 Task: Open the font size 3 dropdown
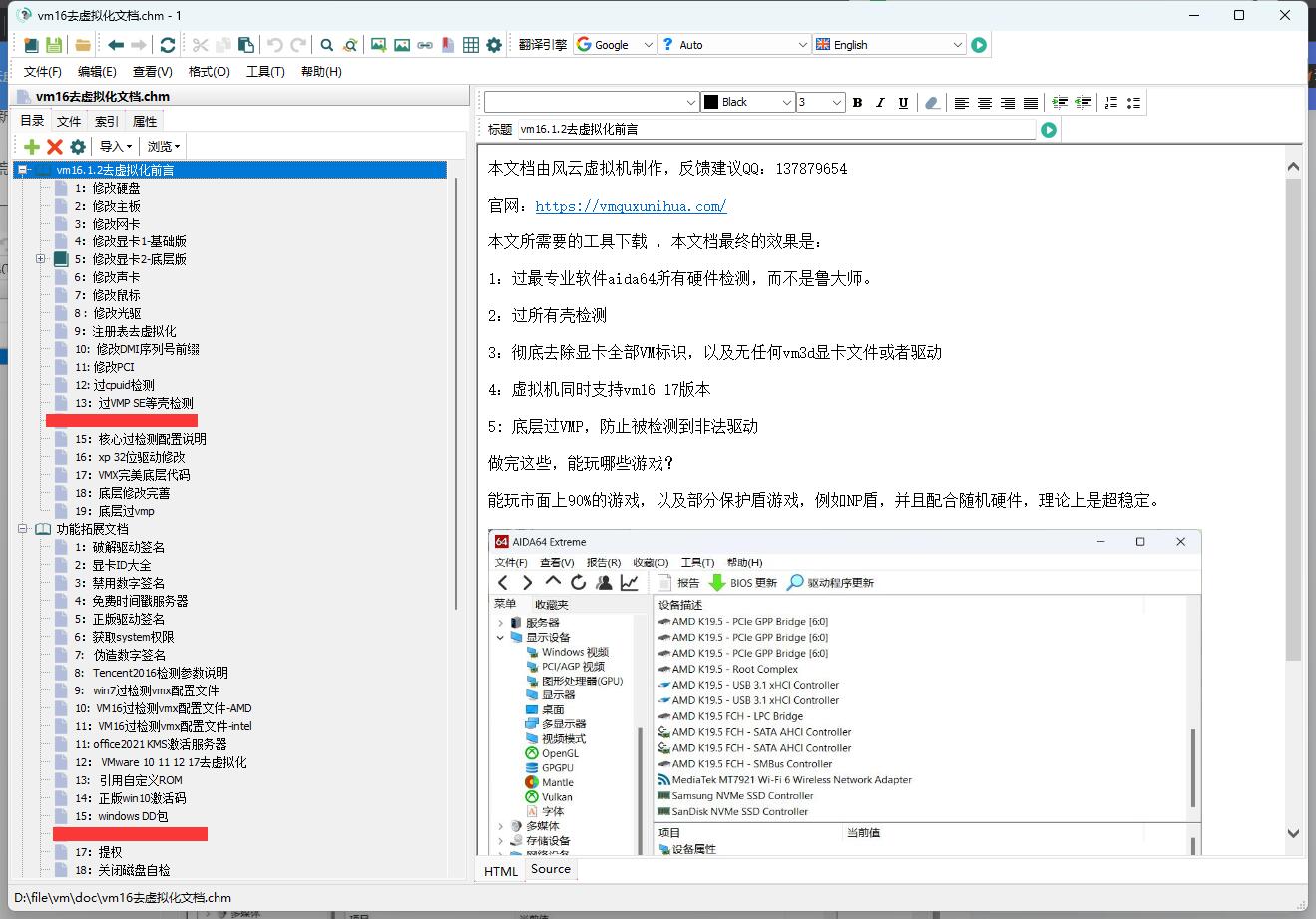pyautogui.click(x=820, y=102)
